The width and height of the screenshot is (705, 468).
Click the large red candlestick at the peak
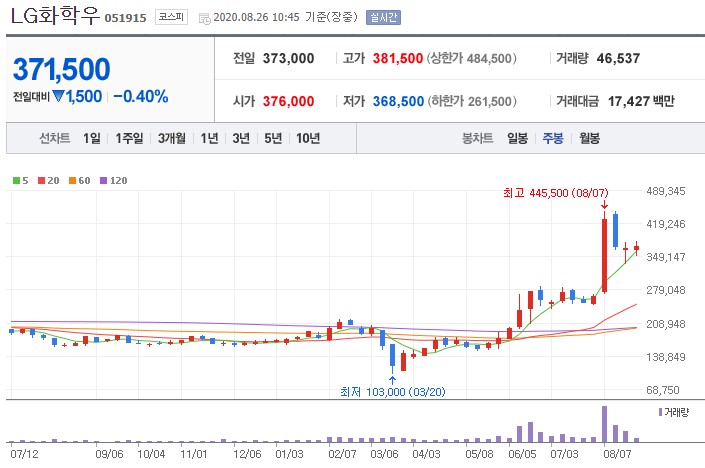point(605,256)
